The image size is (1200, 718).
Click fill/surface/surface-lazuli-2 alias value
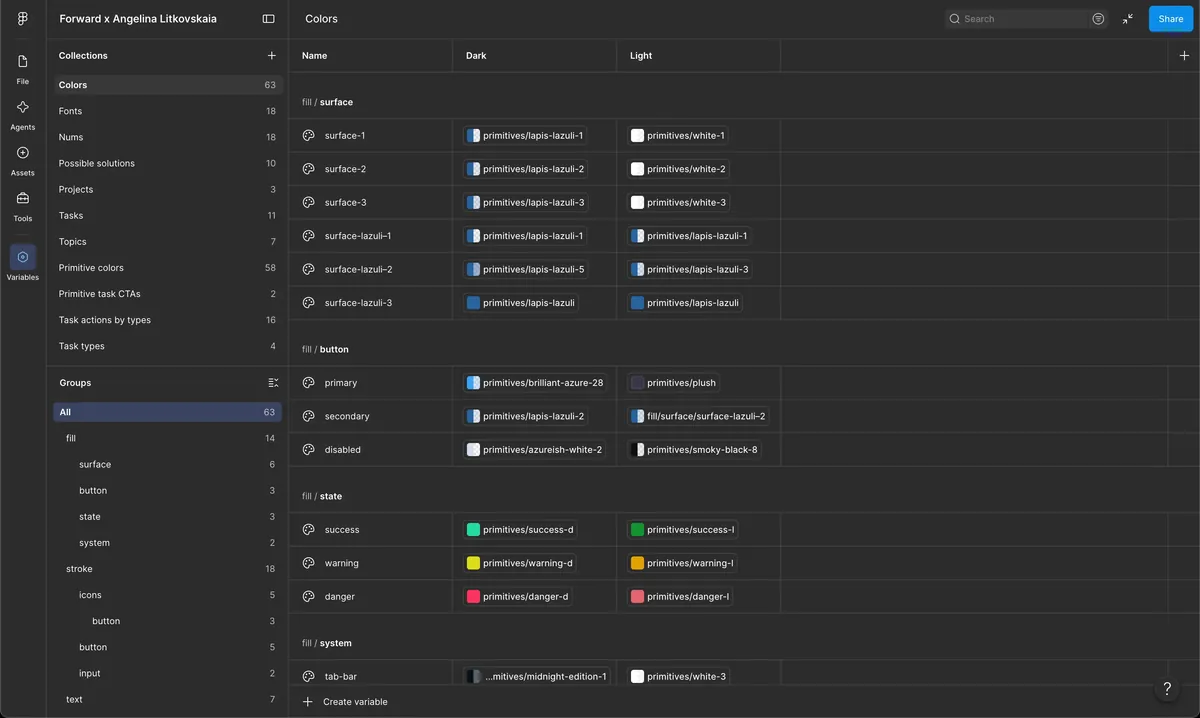click(698, 416)
